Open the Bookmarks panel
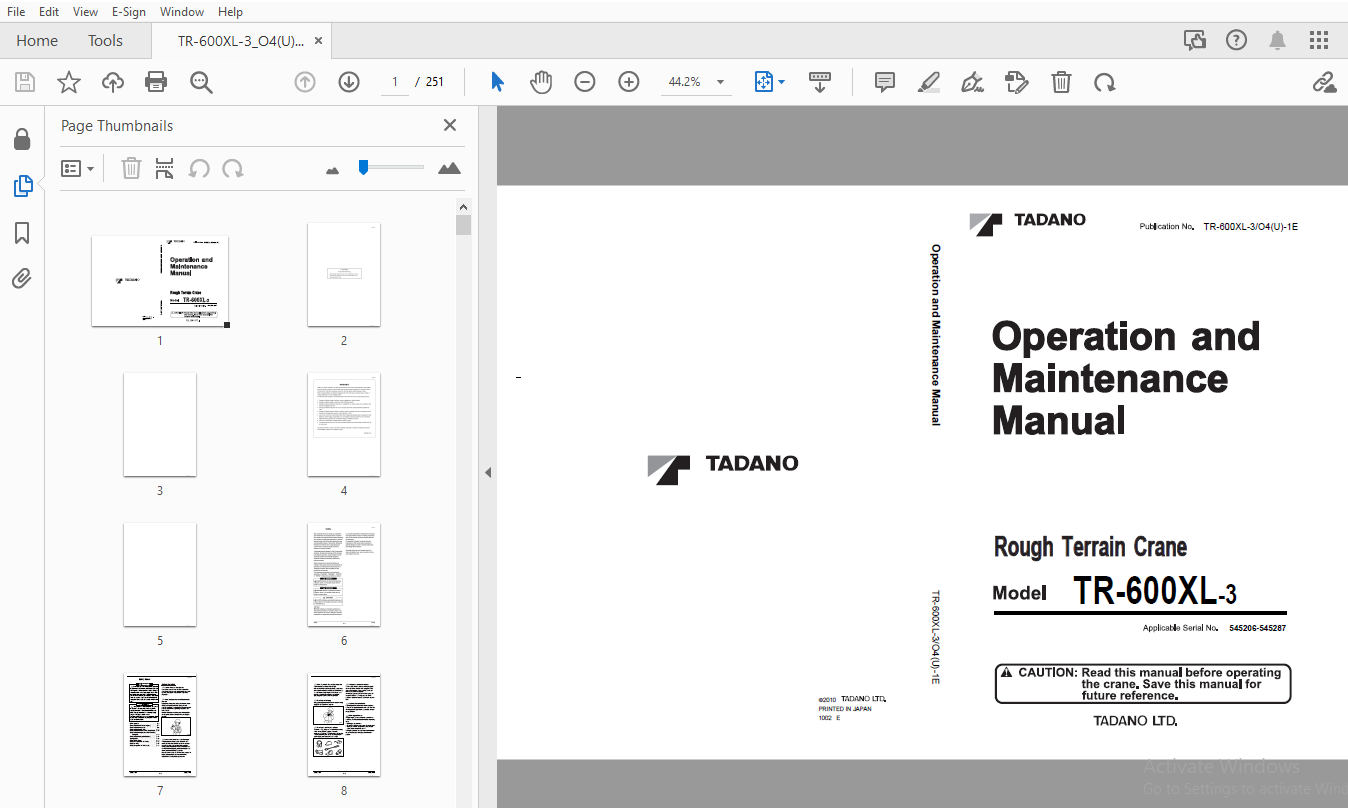1348x808 pixels. tap(22, 233)
